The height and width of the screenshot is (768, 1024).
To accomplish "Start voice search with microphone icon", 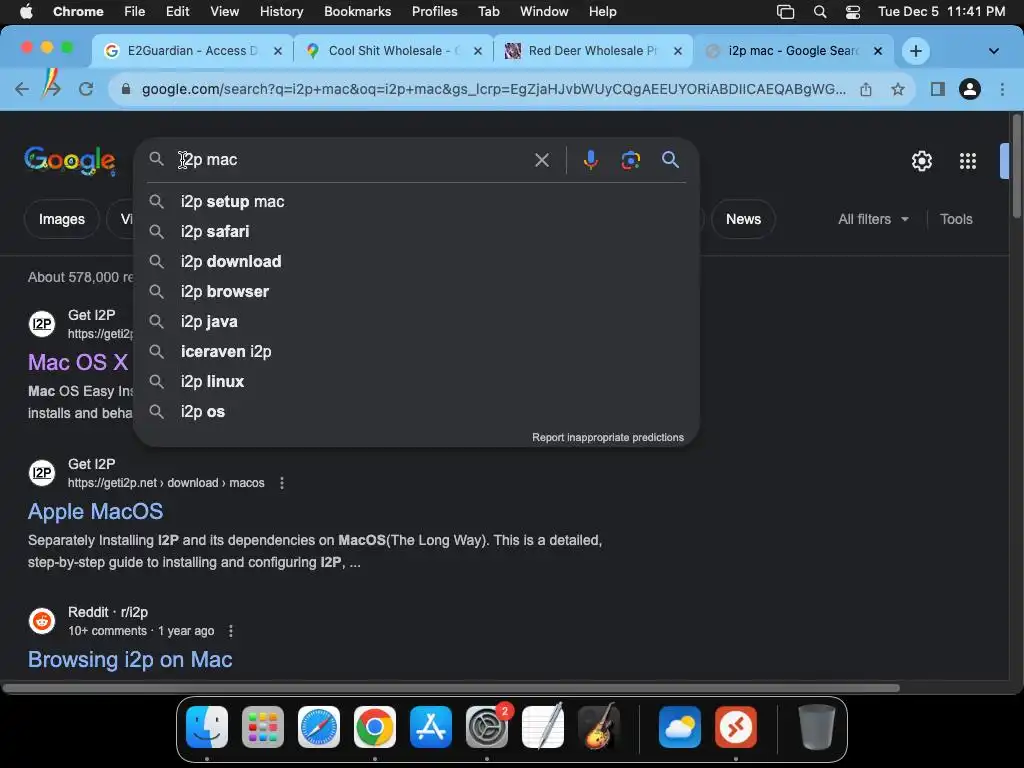I will click(x=590, y=160).
